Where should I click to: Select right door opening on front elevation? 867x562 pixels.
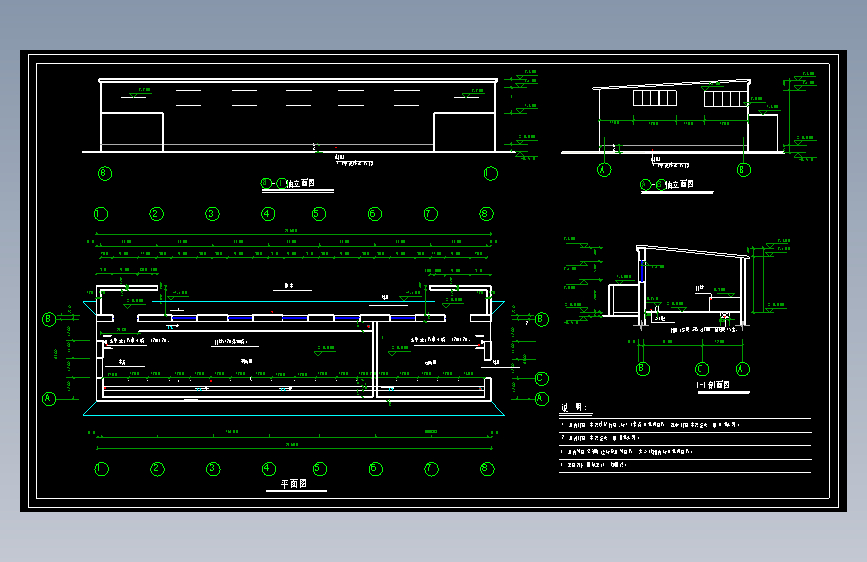click(x=464, y=132)
